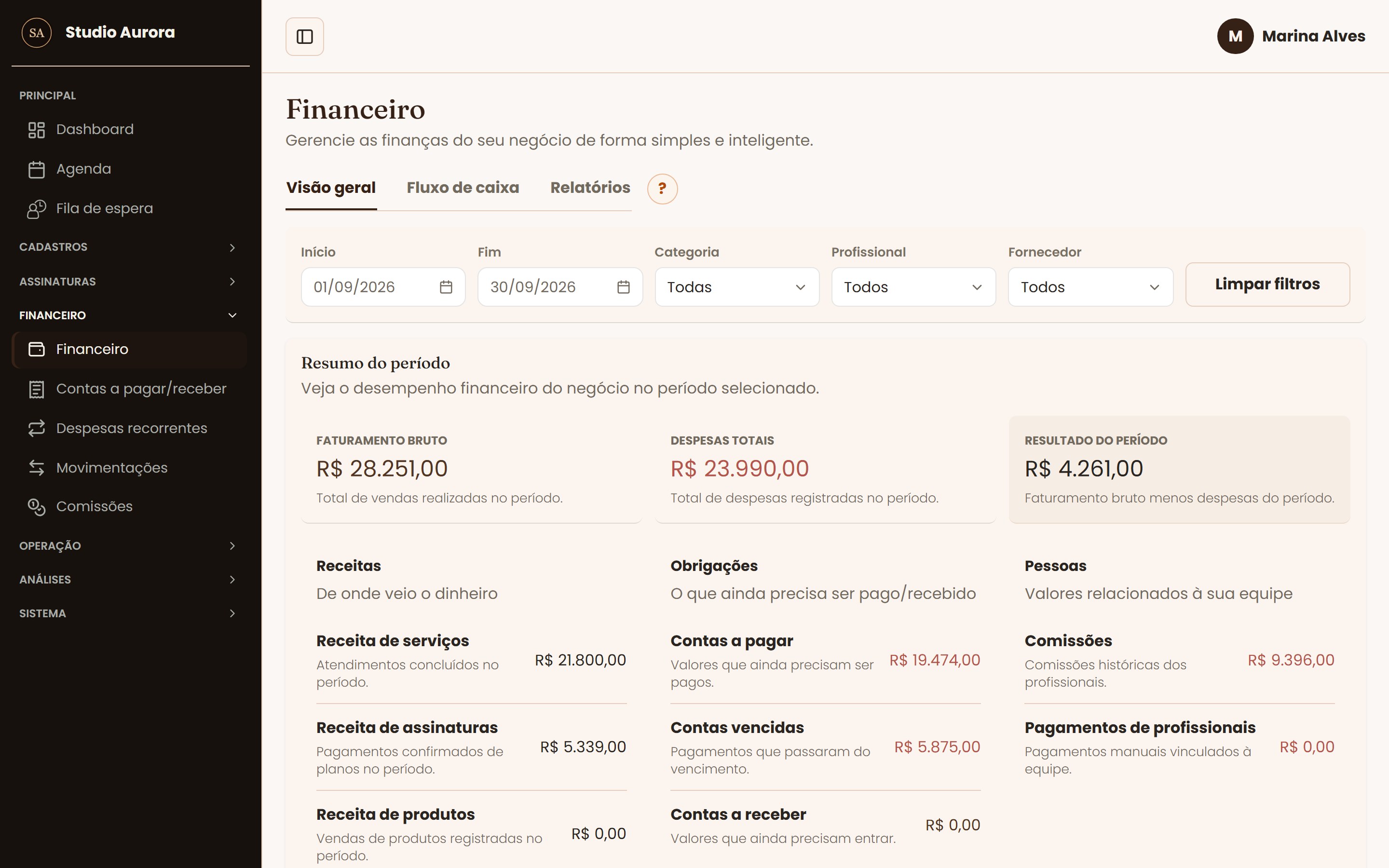
Task: Open Despesas recorrentes
Action: tap(129, 429)
